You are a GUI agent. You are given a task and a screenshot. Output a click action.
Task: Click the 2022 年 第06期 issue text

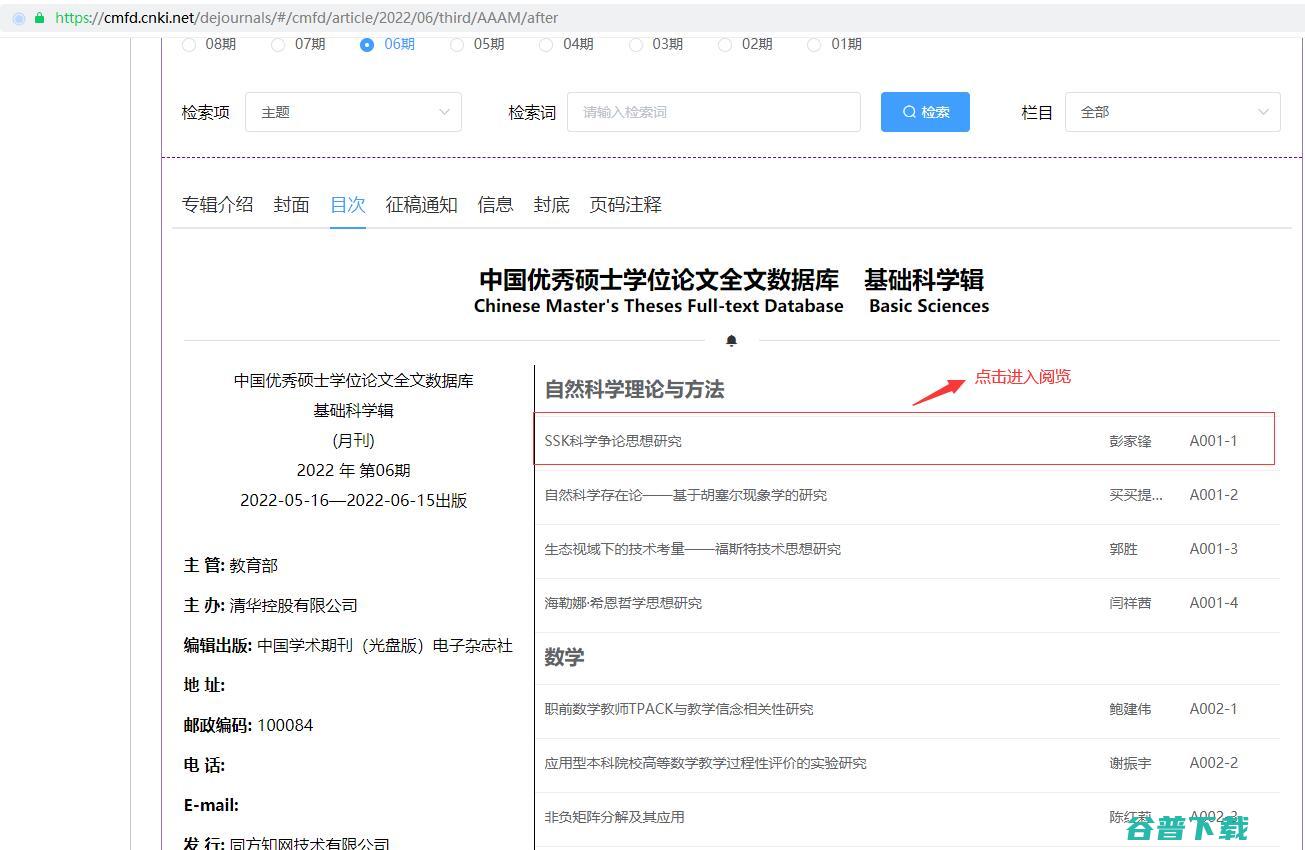[353, 470]
